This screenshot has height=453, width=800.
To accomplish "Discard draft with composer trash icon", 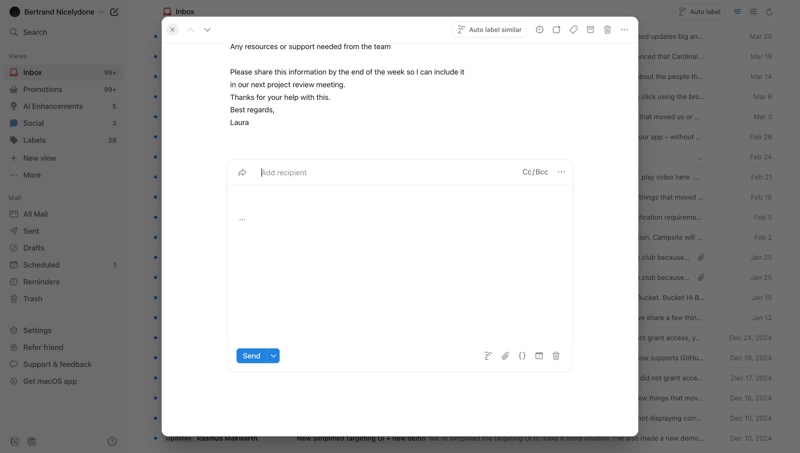I will point(556,356).
